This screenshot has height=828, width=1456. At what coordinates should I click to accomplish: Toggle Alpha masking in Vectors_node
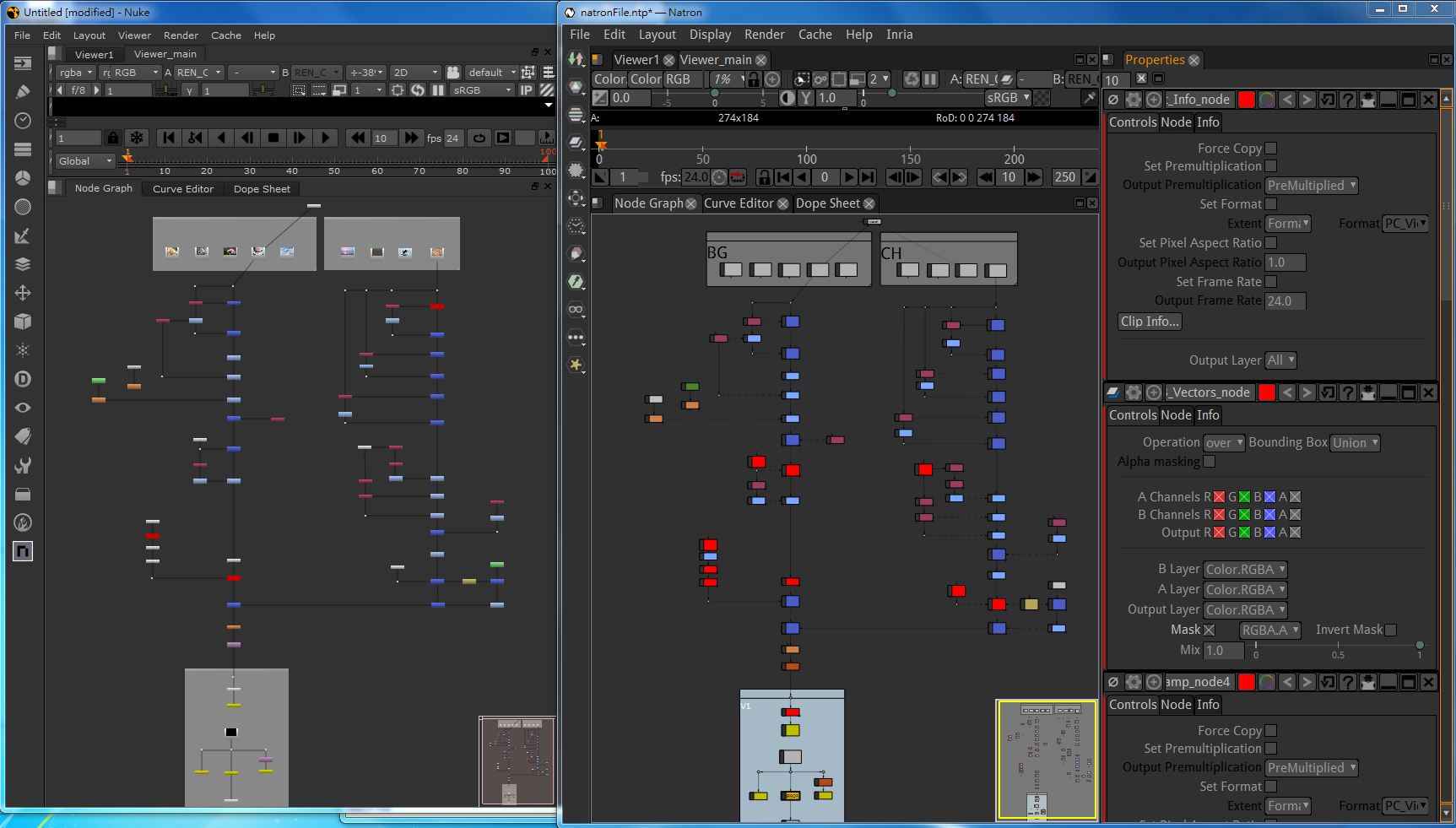click(x=1209, y=462)
